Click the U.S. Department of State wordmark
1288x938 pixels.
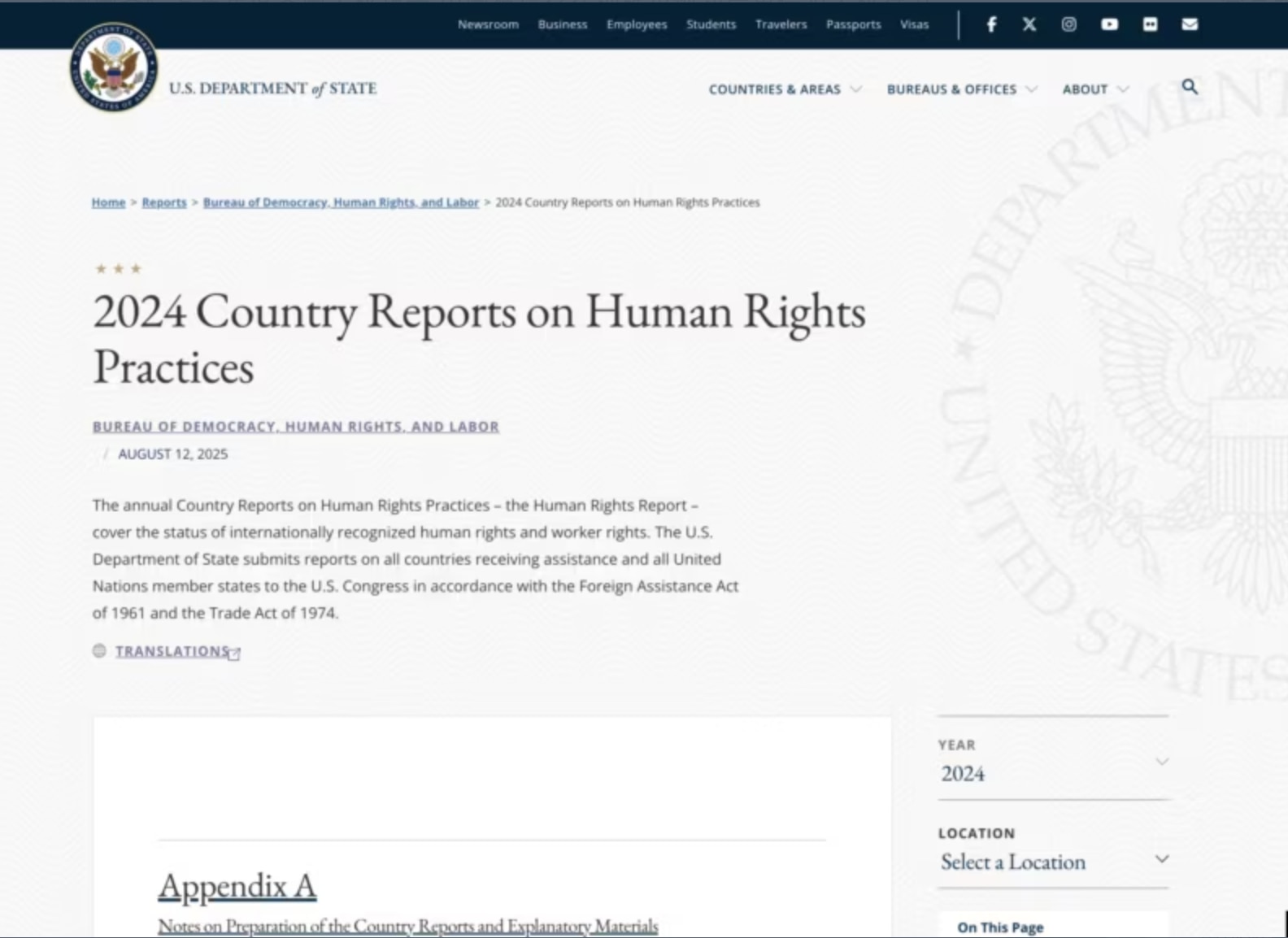point(273,89)
